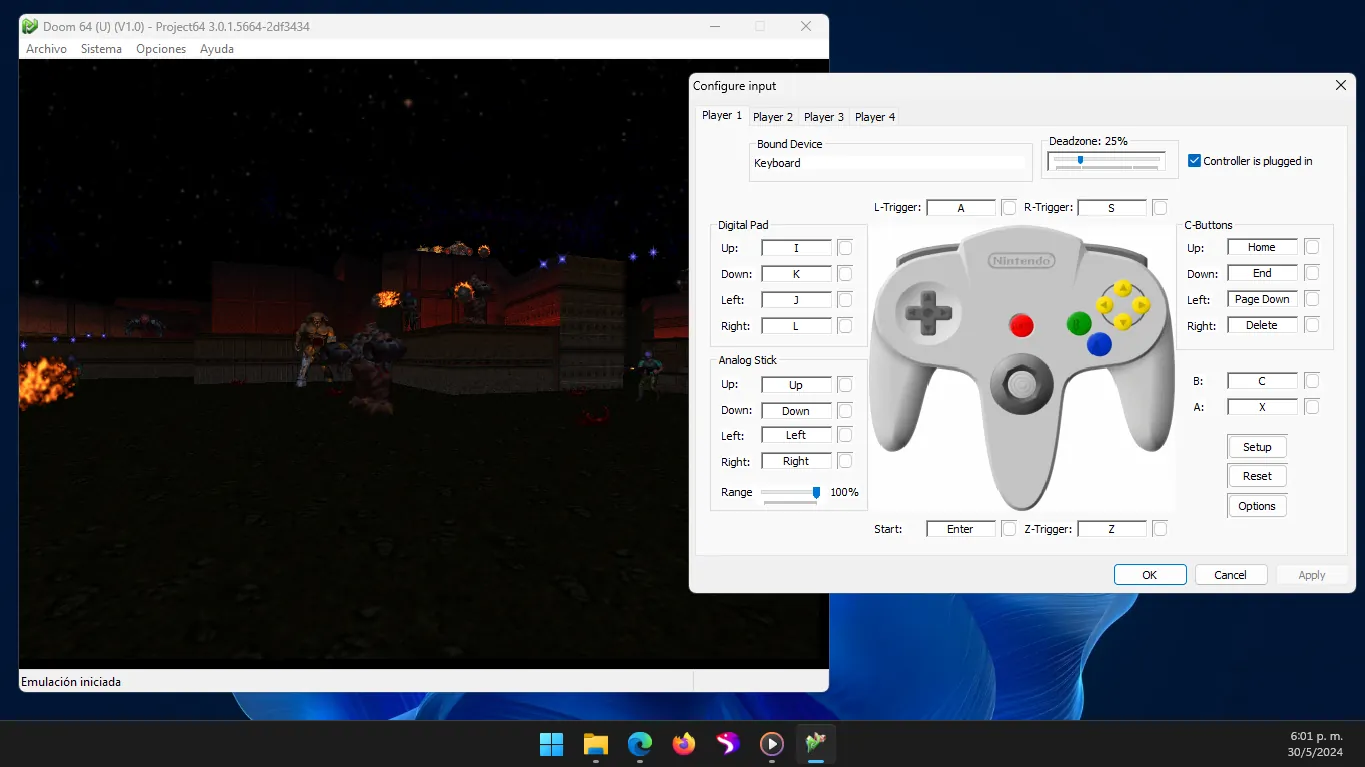Image resolution: width=1365 pixels, height=767 pixels.
Task: Click the Z-Trigger binding field showing Z
Action: tap(1112, 529)
